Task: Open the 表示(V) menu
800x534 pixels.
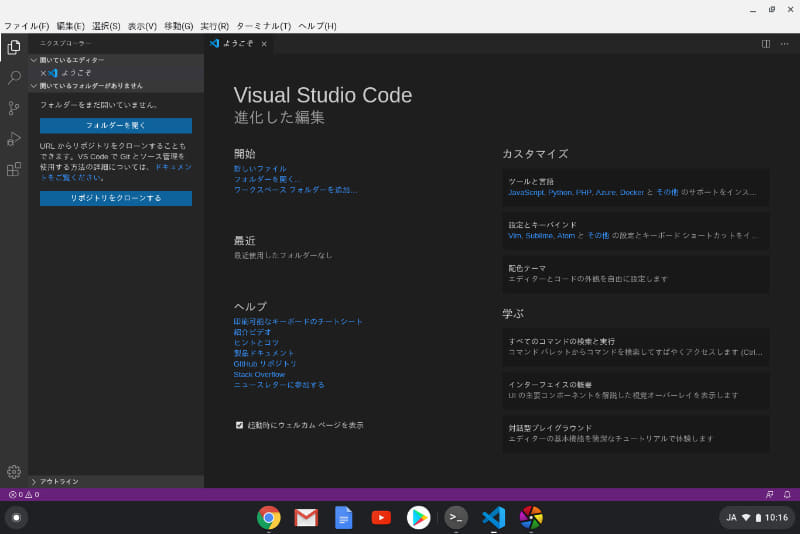Action: 142,26
